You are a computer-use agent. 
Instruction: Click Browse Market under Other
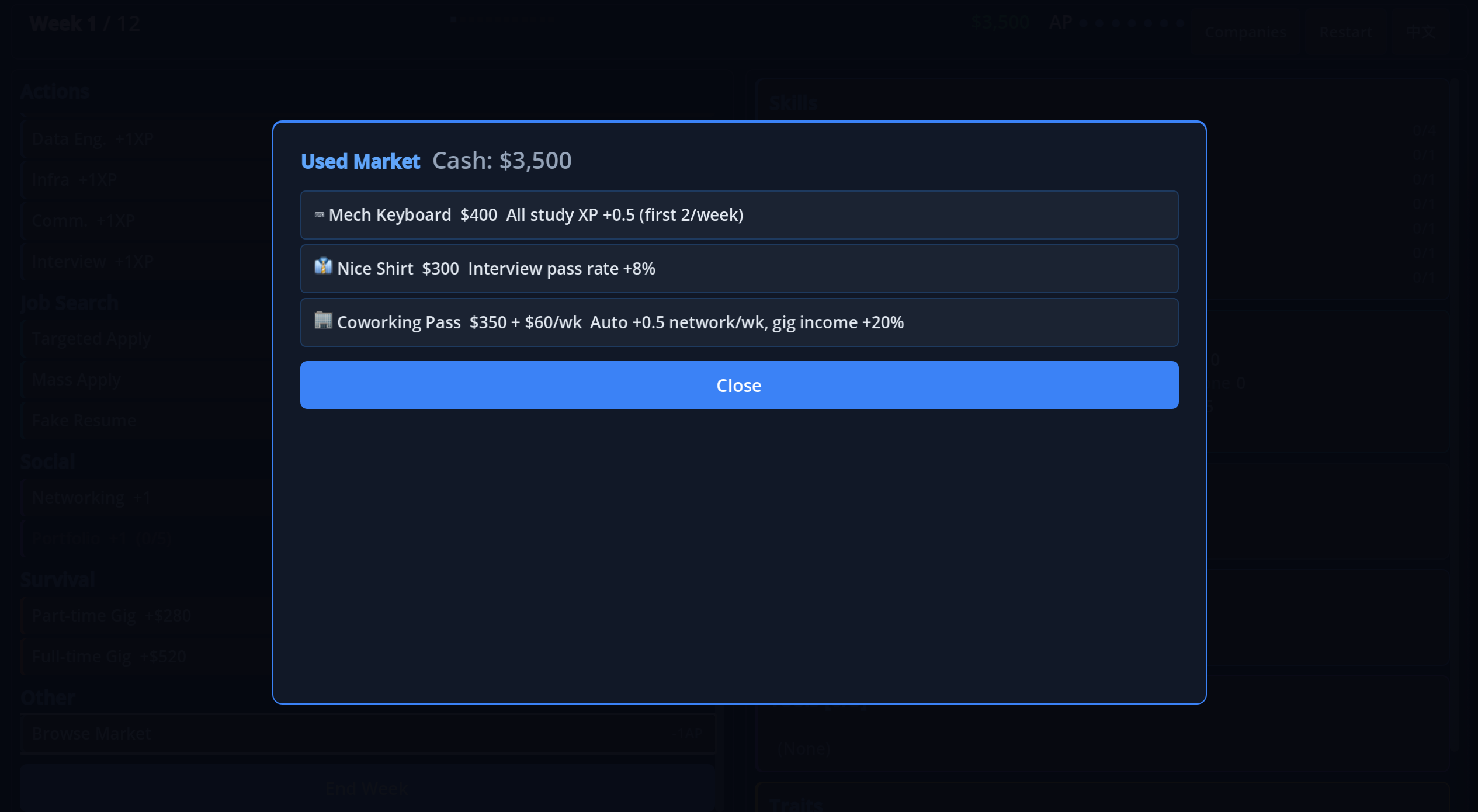91,734
